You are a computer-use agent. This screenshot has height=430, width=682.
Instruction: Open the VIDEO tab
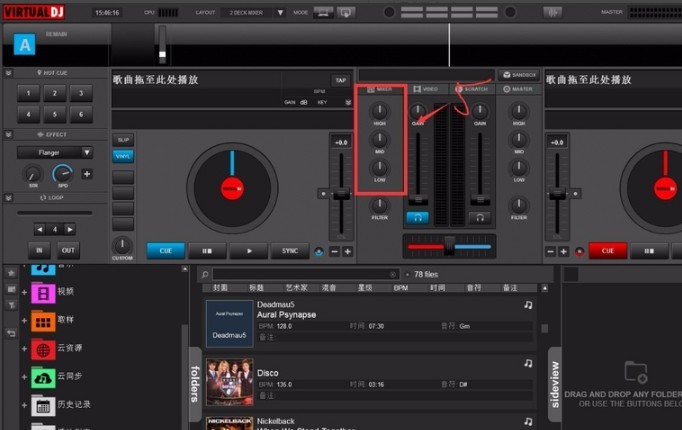click(426, 89)
